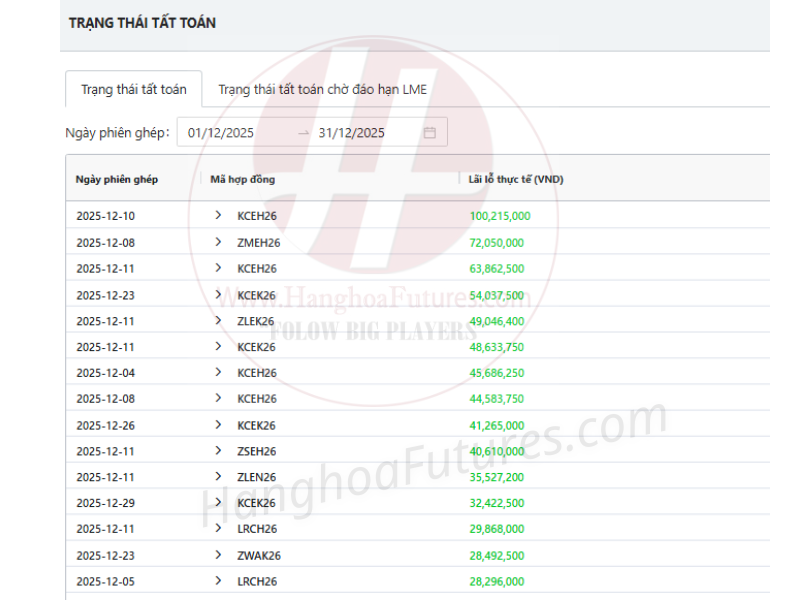Screen dimensions: 800x600
Task: Expand KCEK26 row dated 2025-12-29
Action: click(218, 503)
